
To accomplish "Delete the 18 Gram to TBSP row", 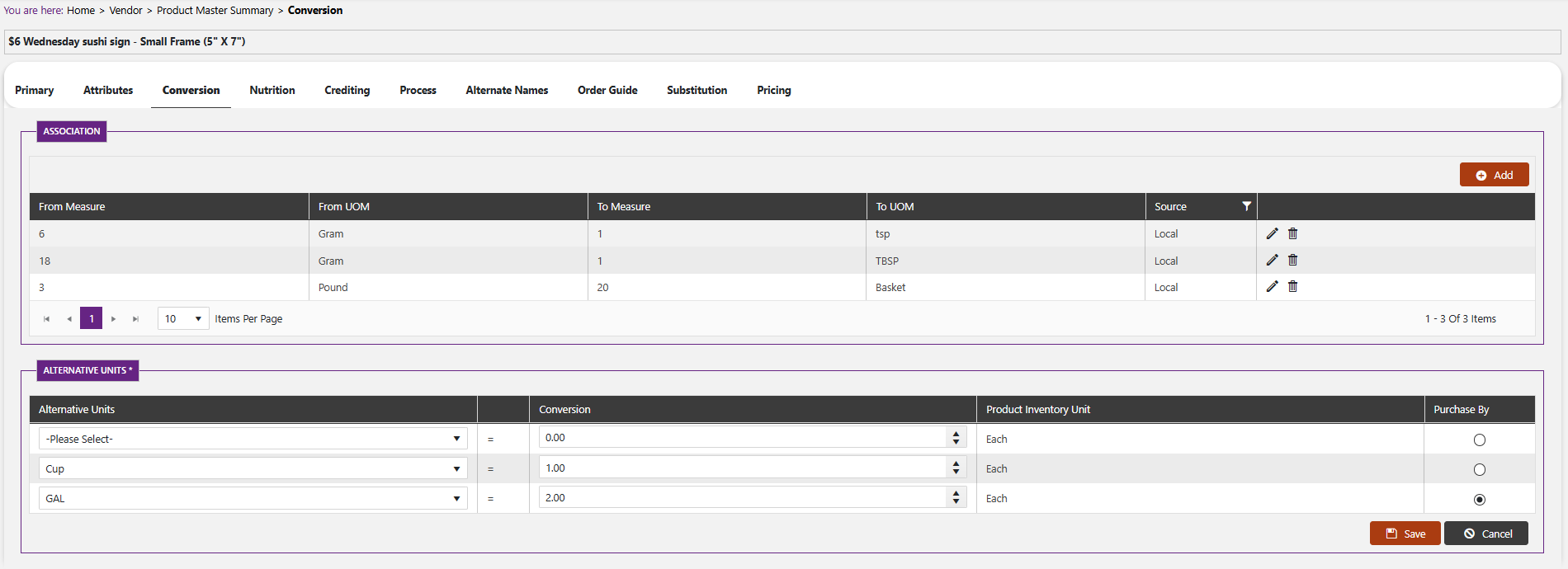I will (1292, 260).
